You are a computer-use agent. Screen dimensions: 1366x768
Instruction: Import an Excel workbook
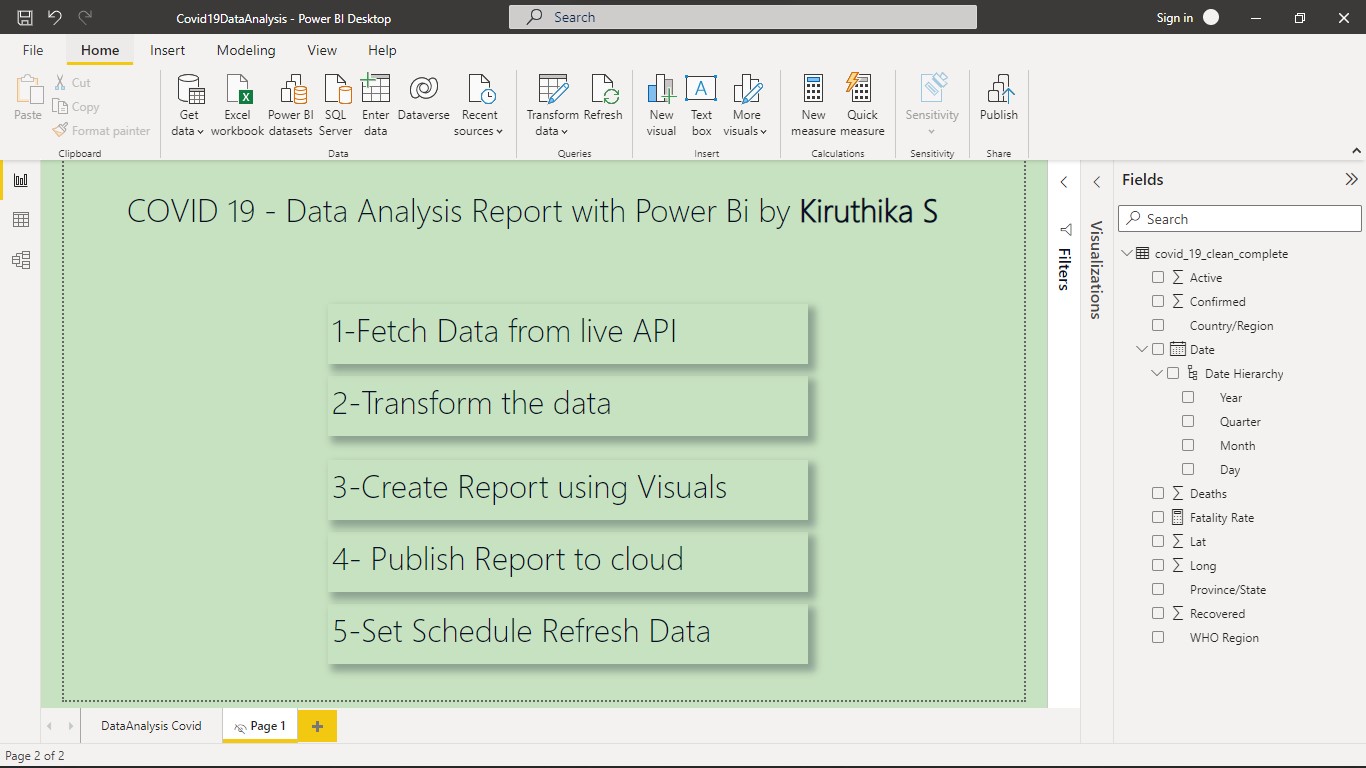click(238, 105)
